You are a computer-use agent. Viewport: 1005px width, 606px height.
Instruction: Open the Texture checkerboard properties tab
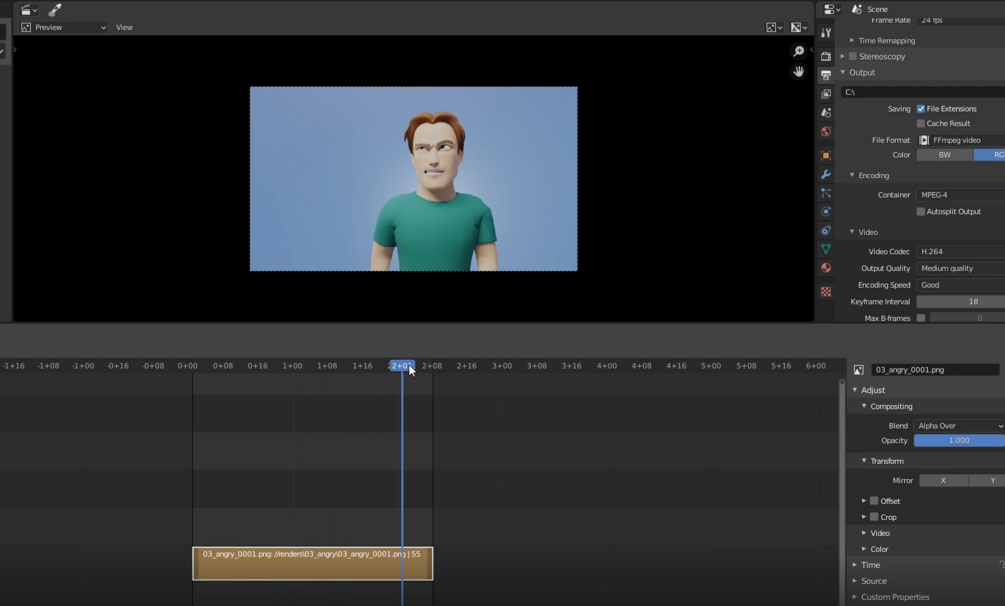pyautogui.click(x=826, y=292)
